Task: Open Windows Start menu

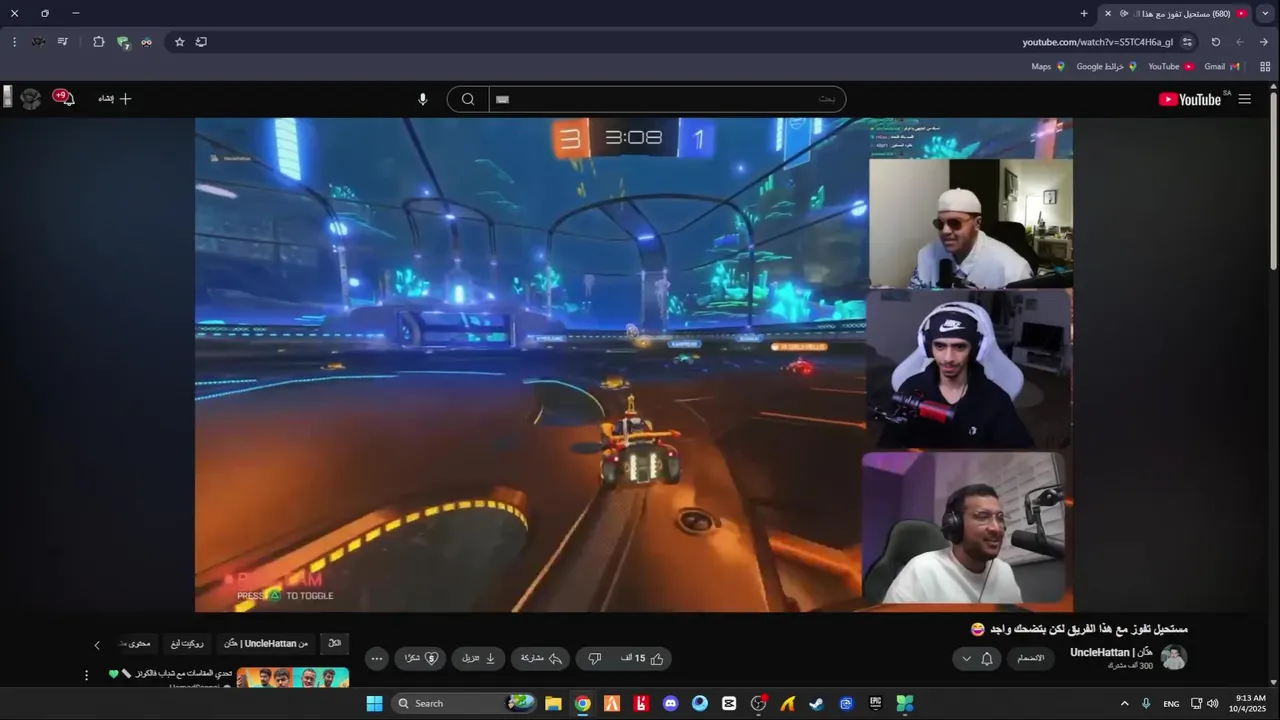Action: coord(374,703)
